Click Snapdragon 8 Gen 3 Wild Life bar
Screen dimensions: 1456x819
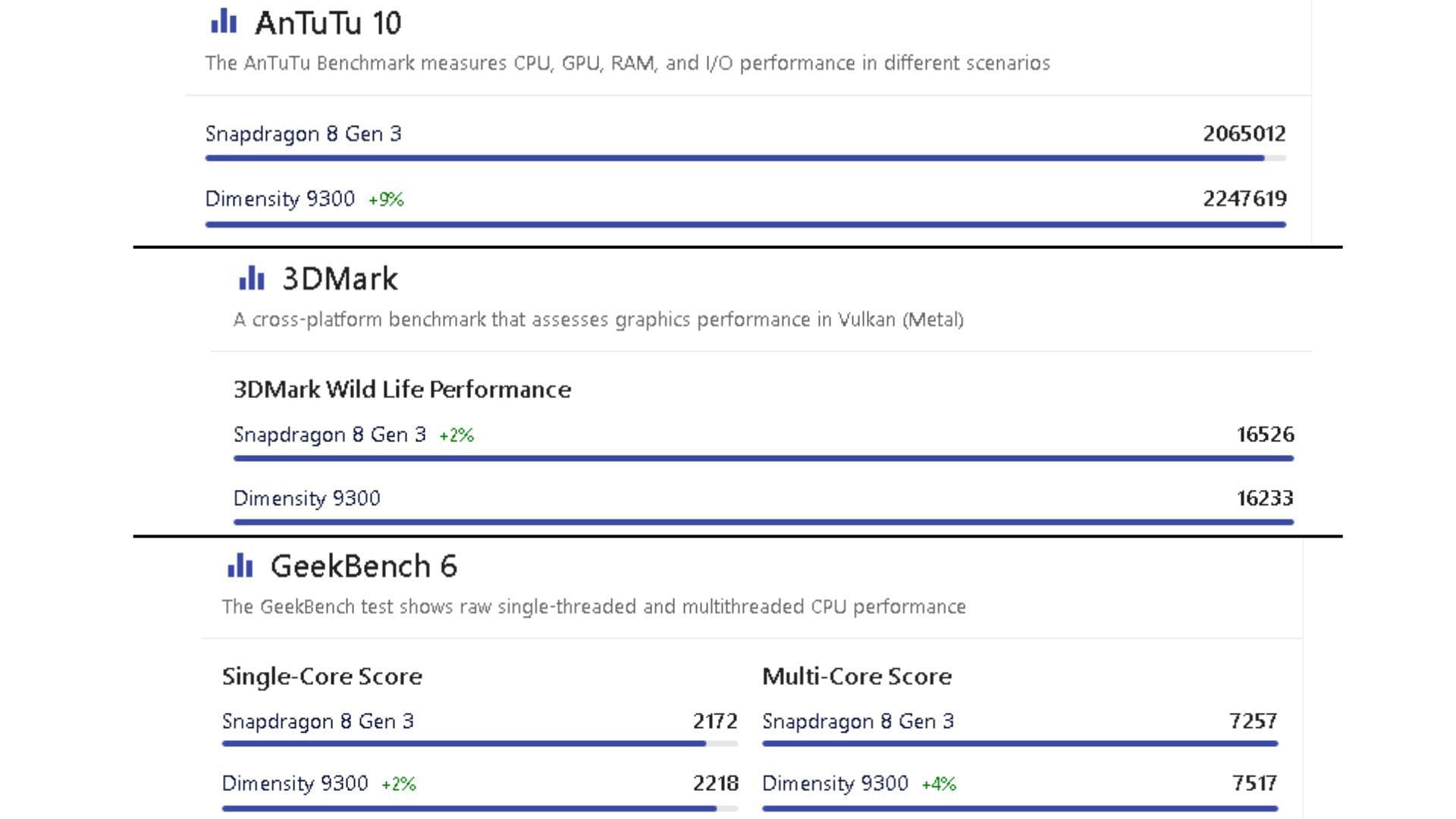(x=763, y=458)
